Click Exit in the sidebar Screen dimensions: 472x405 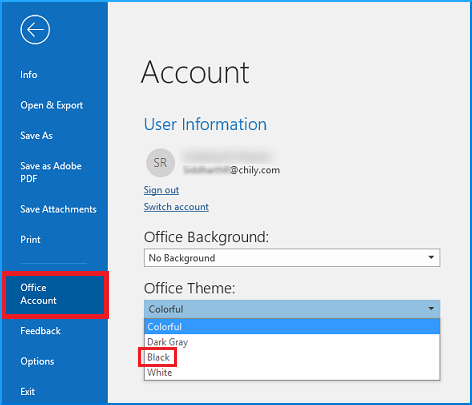click(27, 392)
